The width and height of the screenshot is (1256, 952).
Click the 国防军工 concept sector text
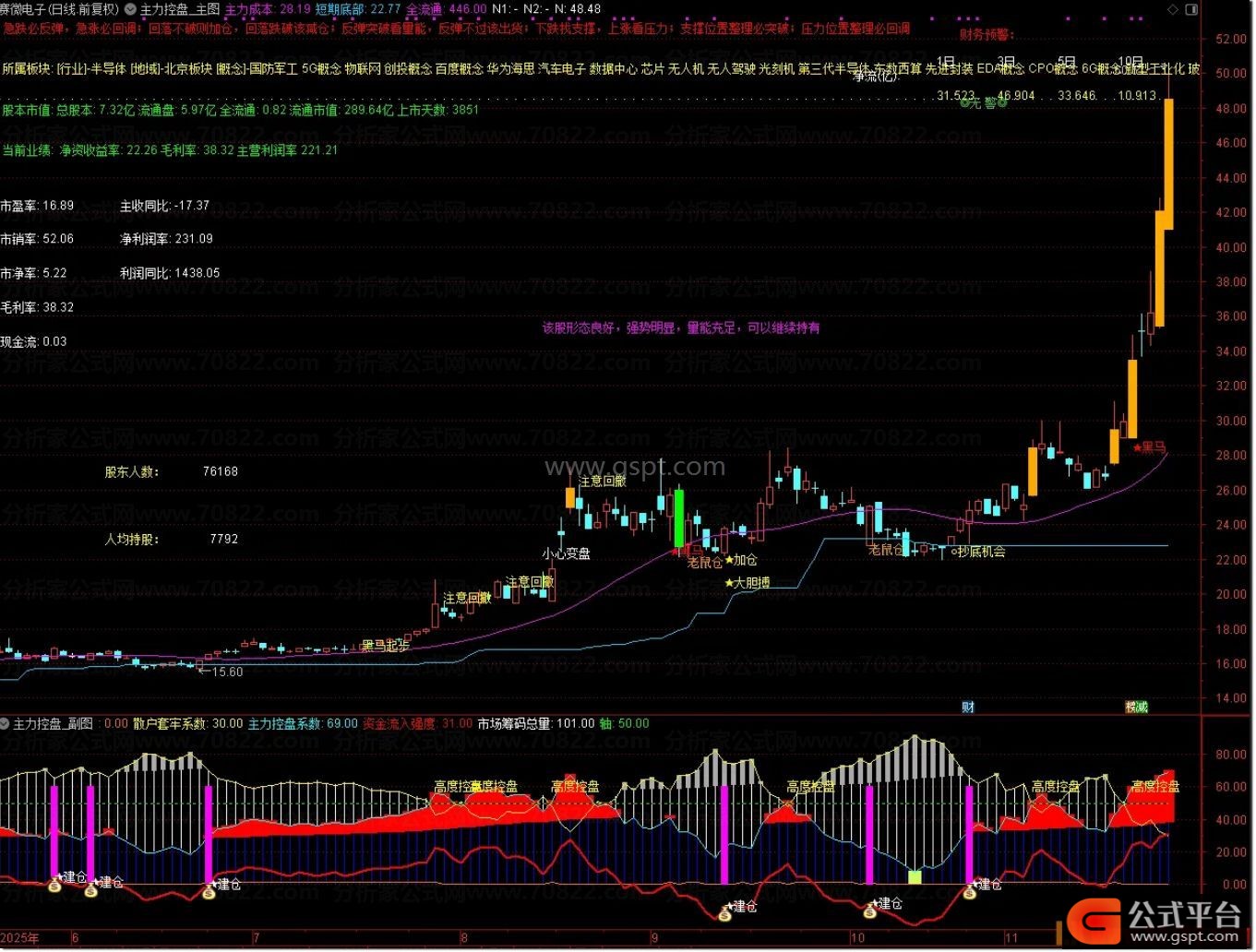coord(273,68)
